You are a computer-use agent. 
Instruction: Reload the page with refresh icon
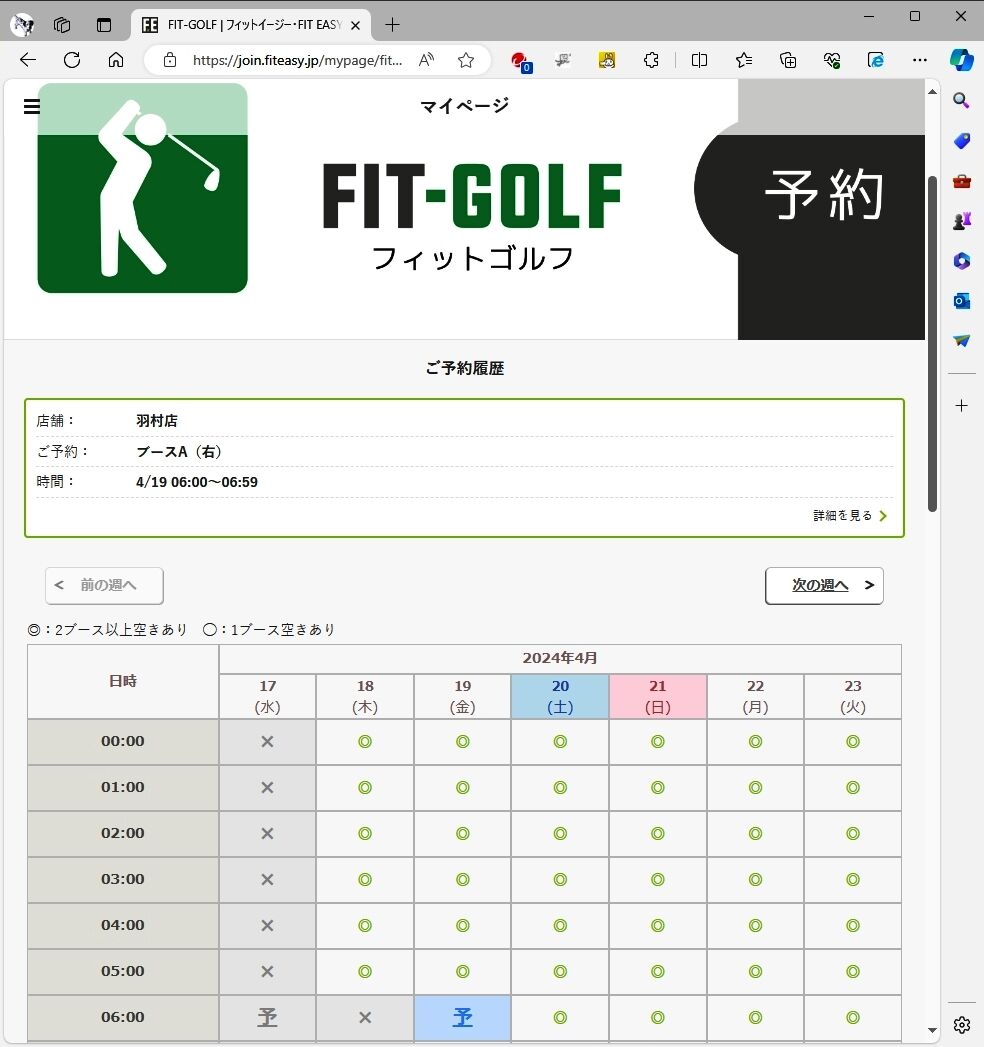tap(72, 60)
